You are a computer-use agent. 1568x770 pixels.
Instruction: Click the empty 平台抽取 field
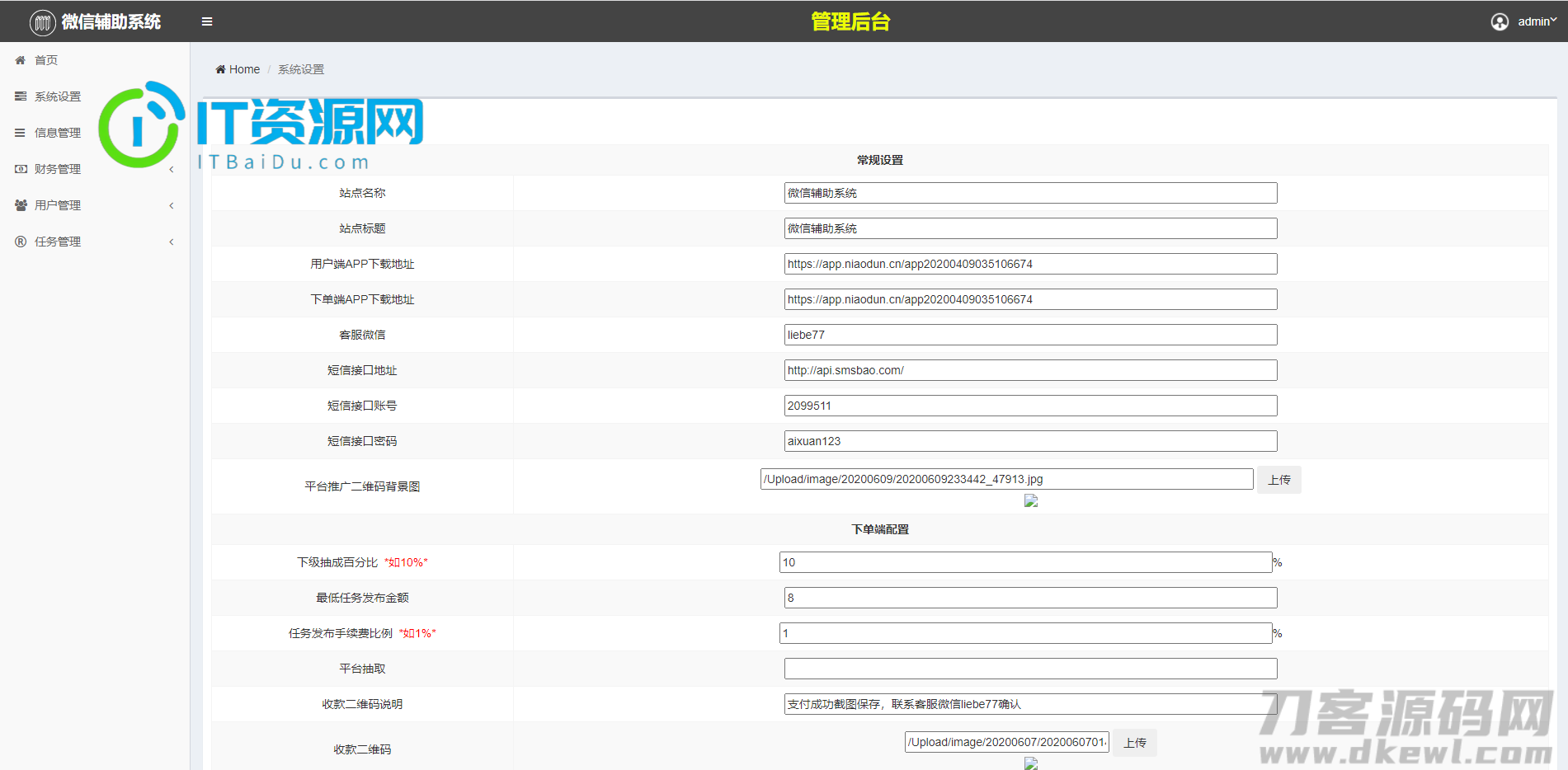[1030, 669]
